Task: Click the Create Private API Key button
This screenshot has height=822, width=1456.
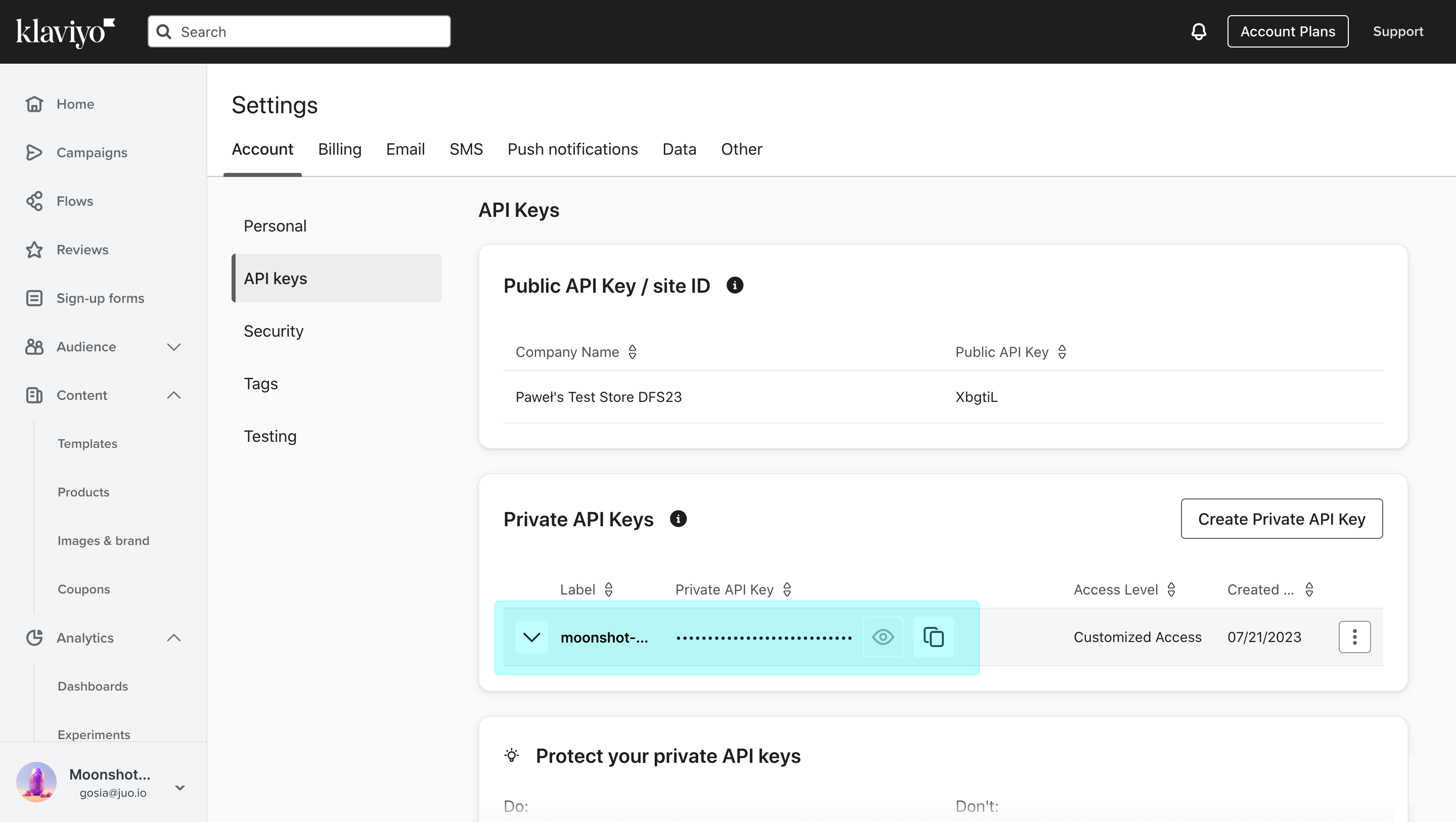Action: 1282,519
